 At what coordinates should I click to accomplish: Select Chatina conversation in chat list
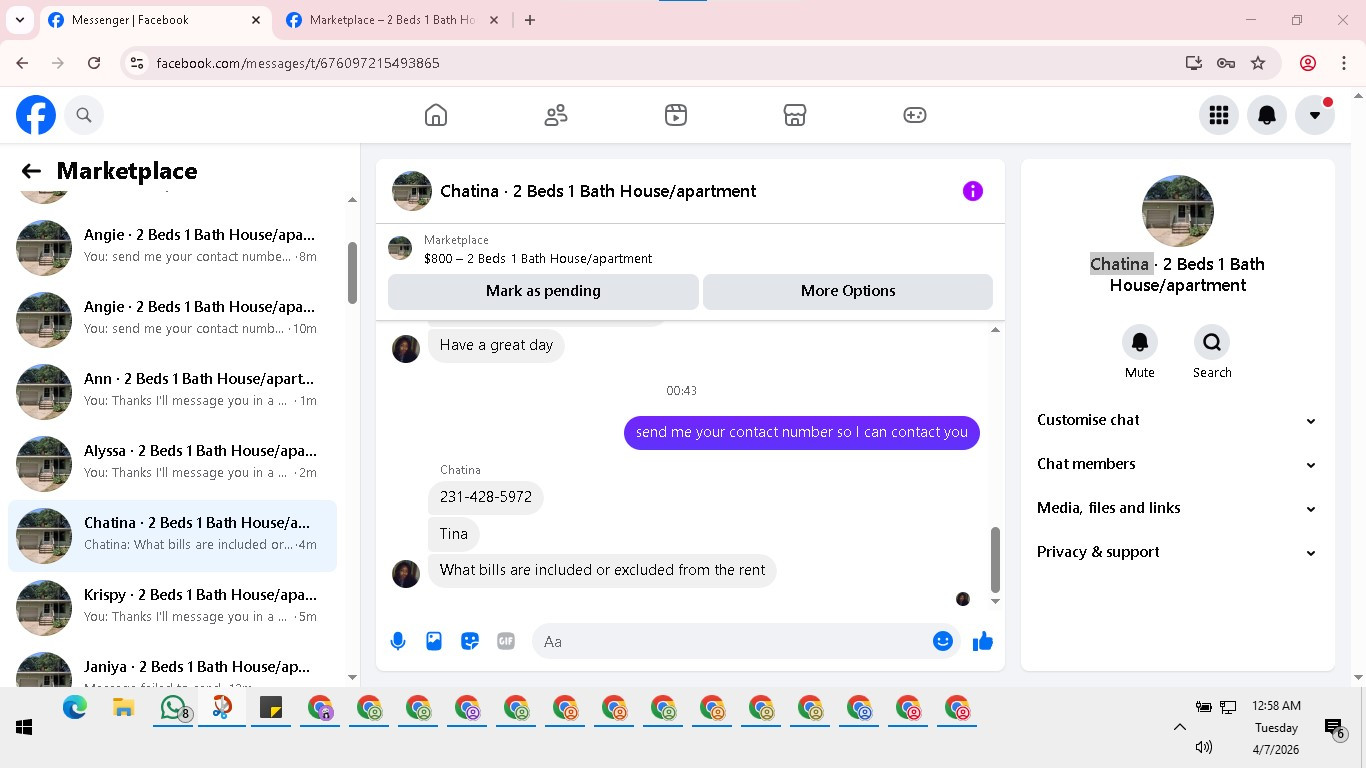point(172,534)
